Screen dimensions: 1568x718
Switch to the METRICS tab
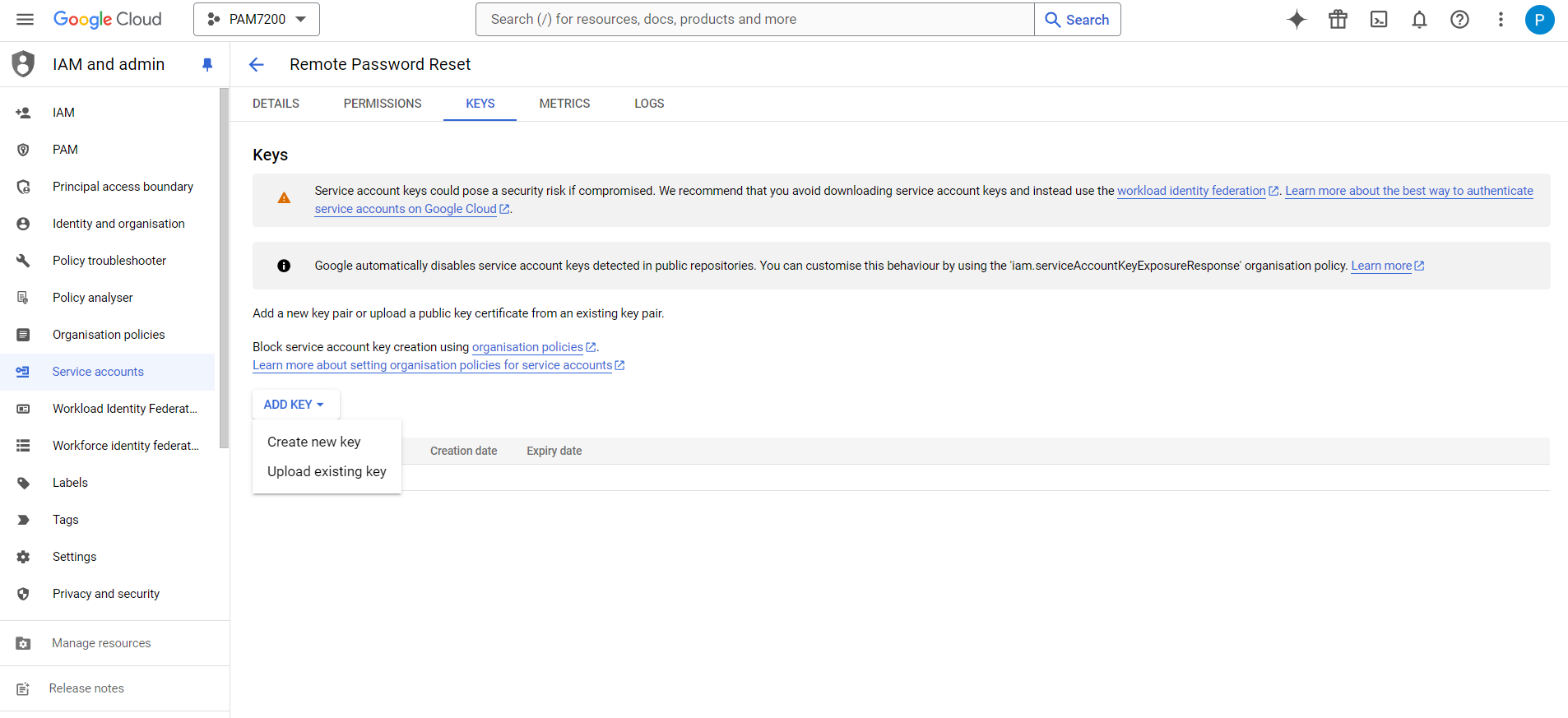coord(564,104)
